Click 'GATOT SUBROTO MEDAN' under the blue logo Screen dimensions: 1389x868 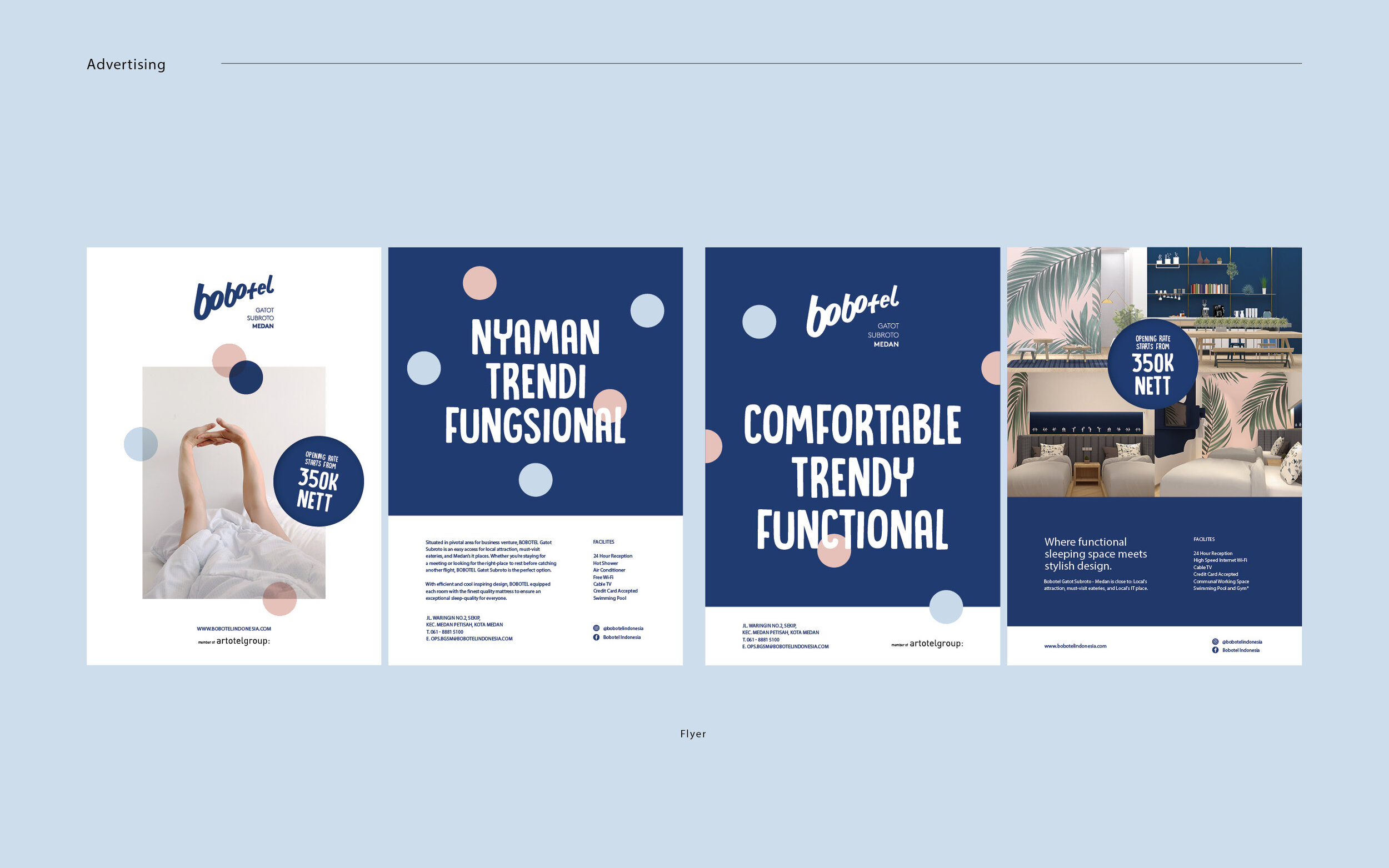click(261, 318)
